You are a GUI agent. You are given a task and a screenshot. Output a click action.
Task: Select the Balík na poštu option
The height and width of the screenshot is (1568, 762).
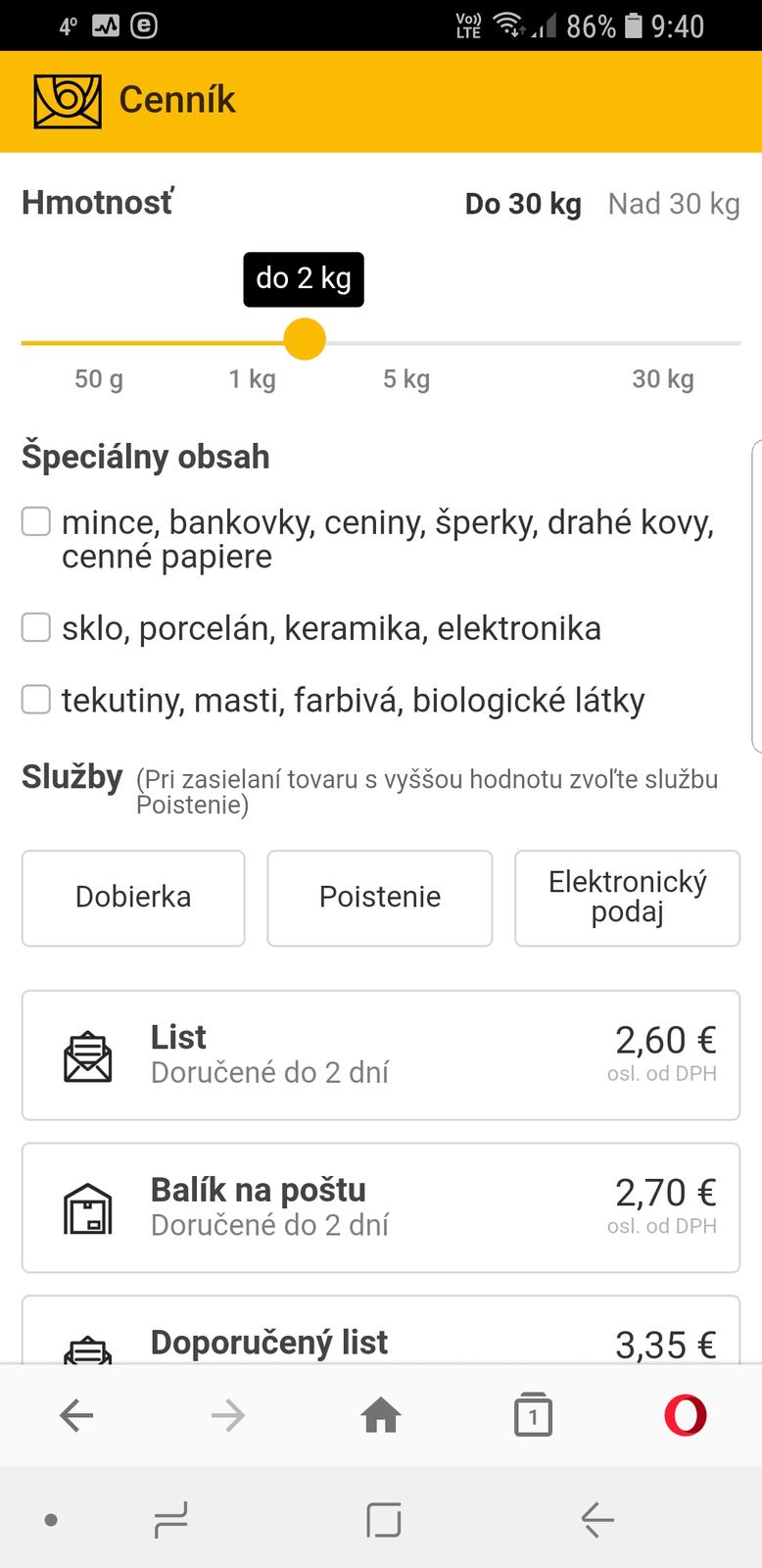point(381,1207)
